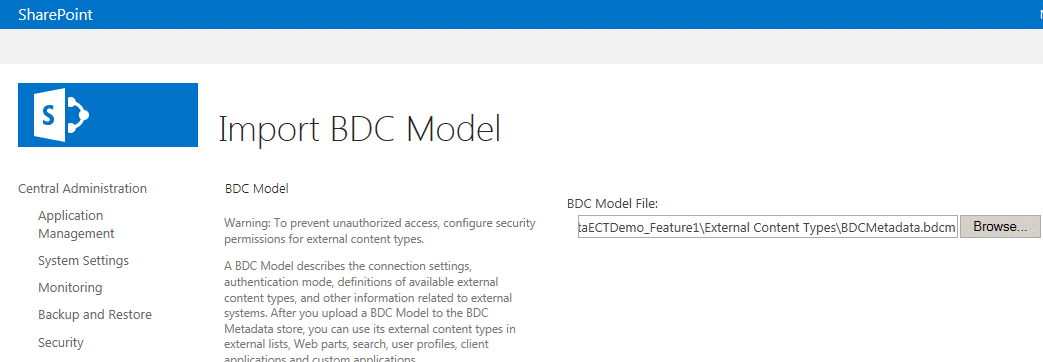Navigate to Security settings
This screenshot has width=1043, height=362.
pyautogui.click(x=61, y=343)
